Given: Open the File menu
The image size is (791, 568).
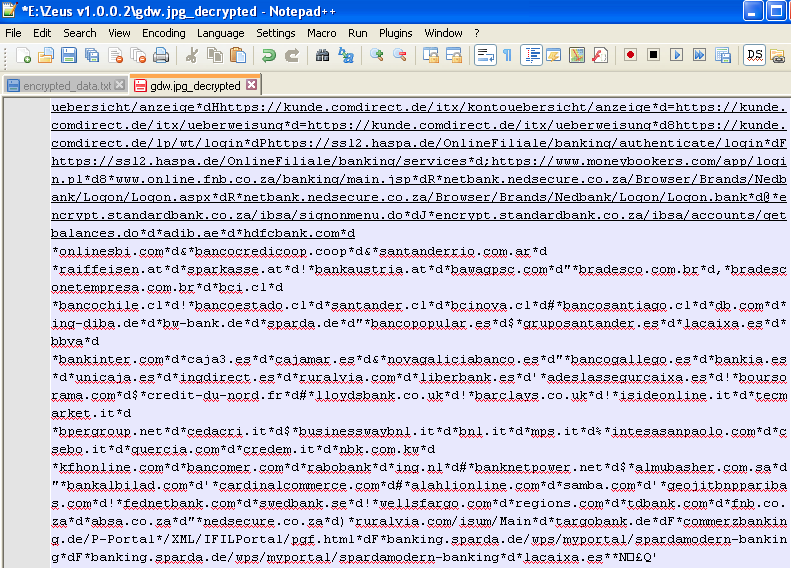Looking at the screenshot, I should coord(13,33).
